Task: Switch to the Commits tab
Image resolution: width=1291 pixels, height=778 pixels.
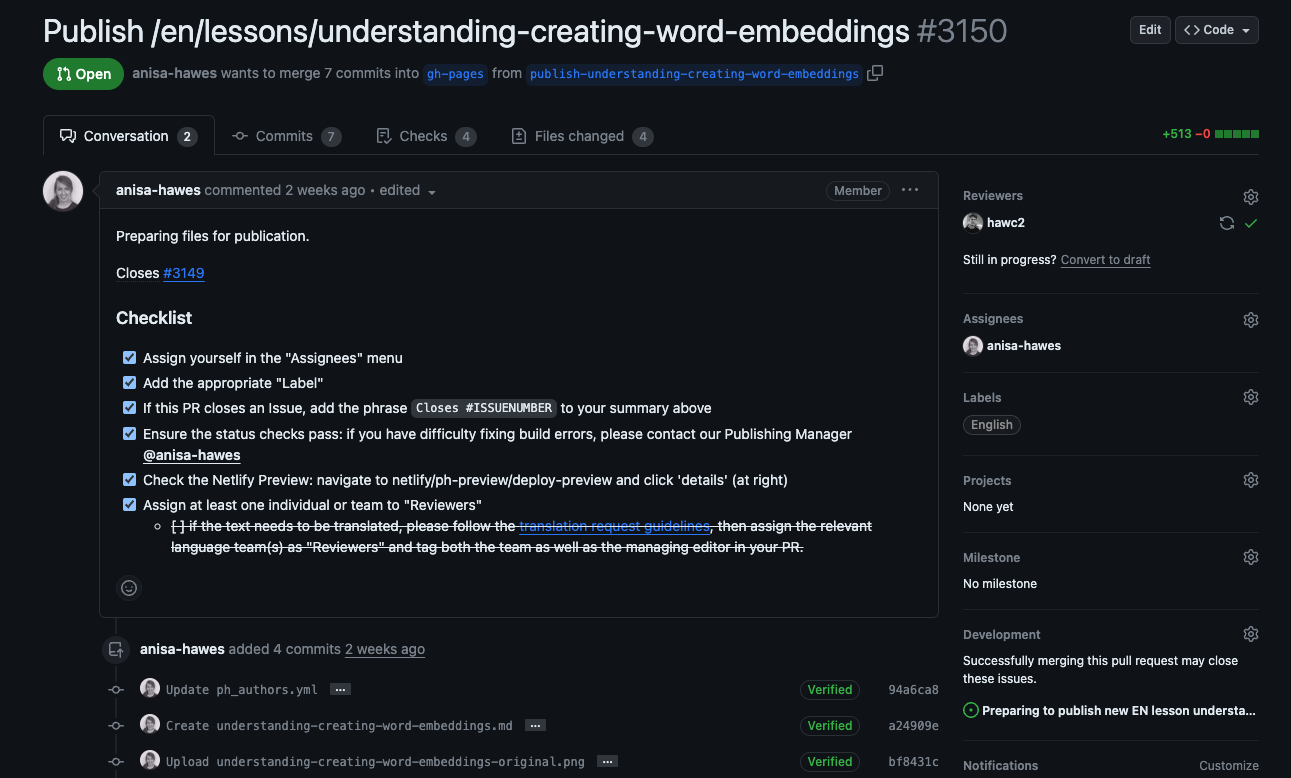Action: pyautogui.click(x=285, y=136)
